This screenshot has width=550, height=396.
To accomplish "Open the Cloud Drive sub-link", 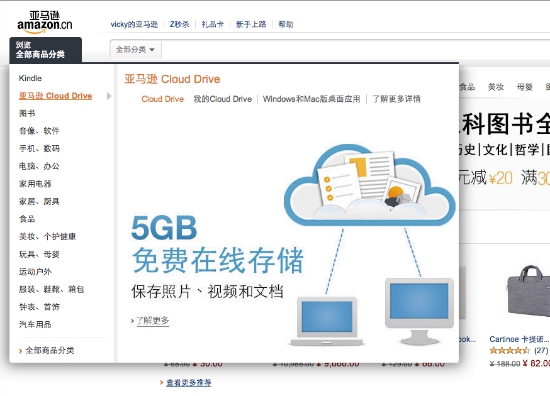I will click(x=163, y=99).
